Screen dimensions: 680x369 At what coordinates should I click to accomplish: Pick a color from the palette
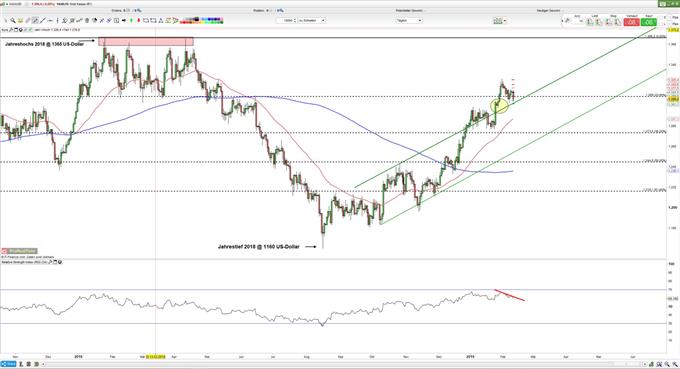(x=202, y=20)
